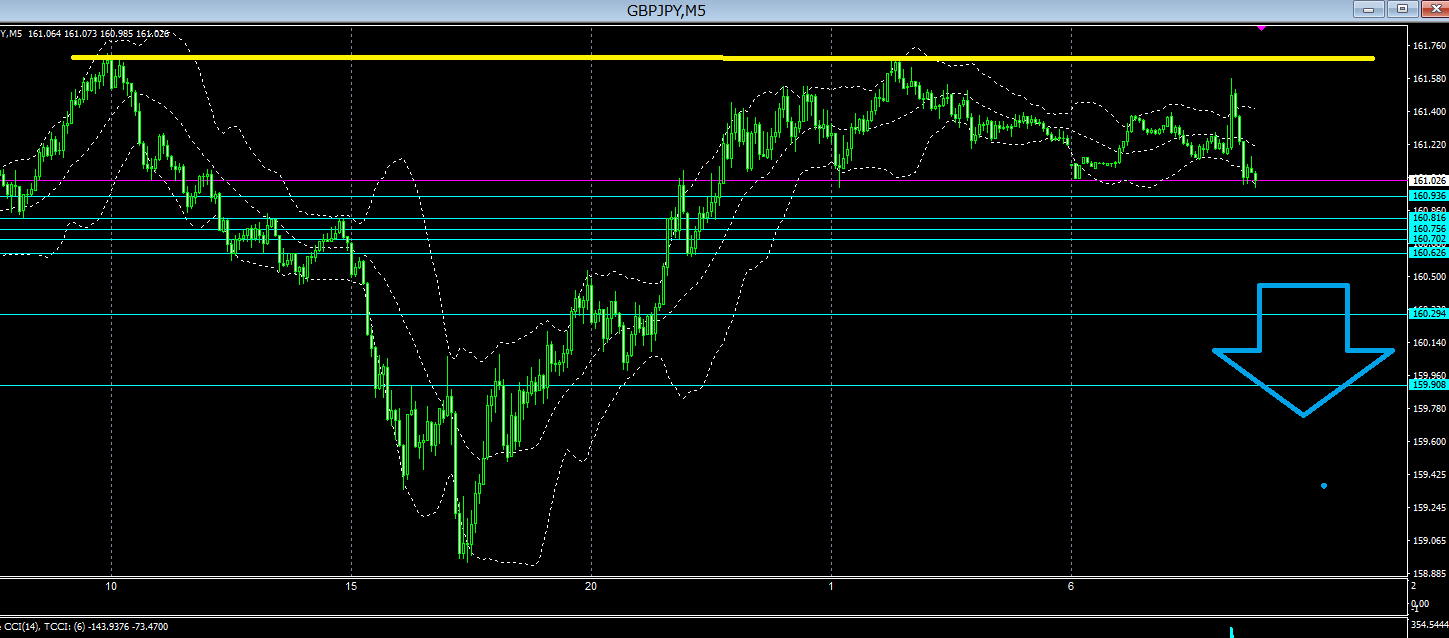Click the magenta triangle chart shift marker
Image resolution: width=1449 pixels, height=638 pixels.
point(1261,28)
